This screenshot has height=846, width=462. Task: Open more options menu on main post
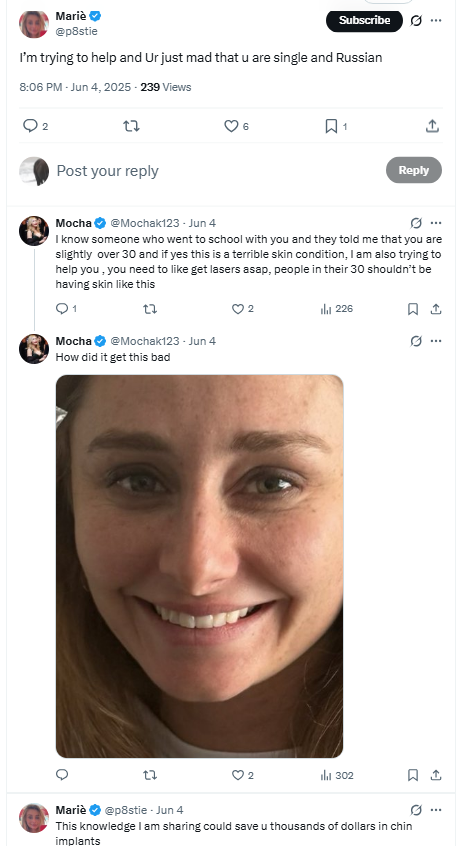[x=436, y=21]
